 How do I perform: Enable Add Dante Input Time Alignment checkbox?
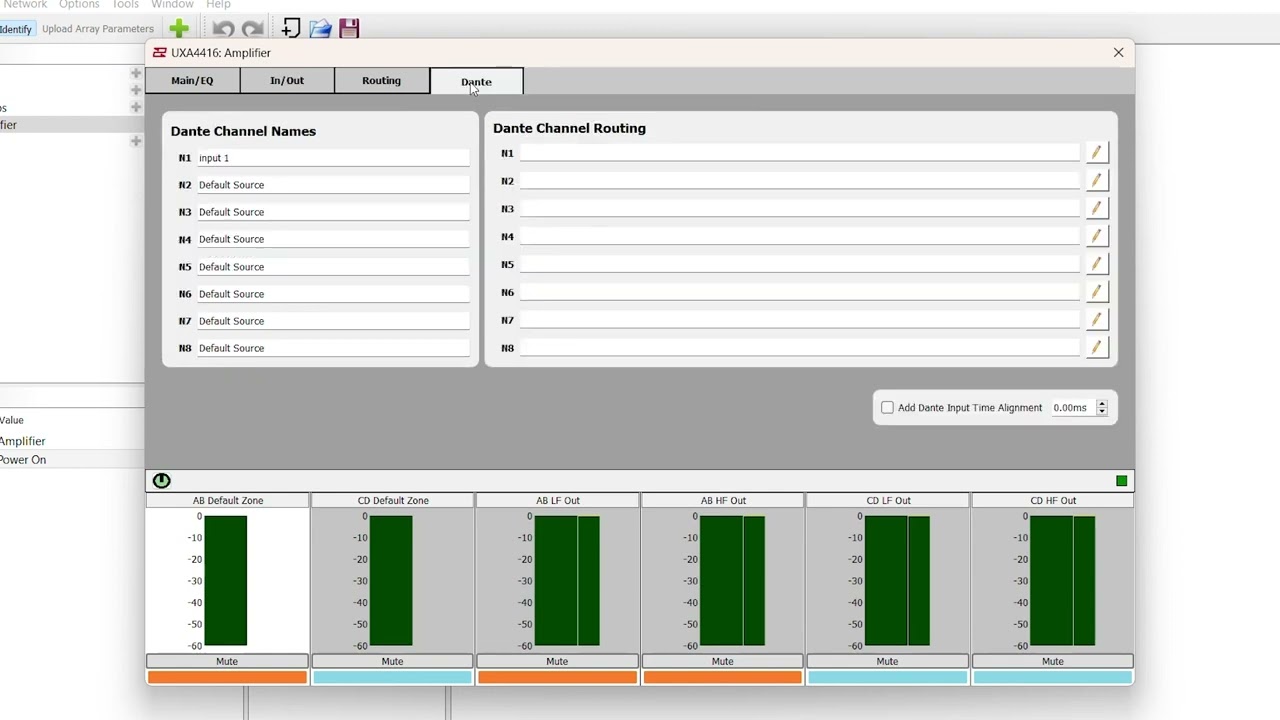tap(887, 407)
